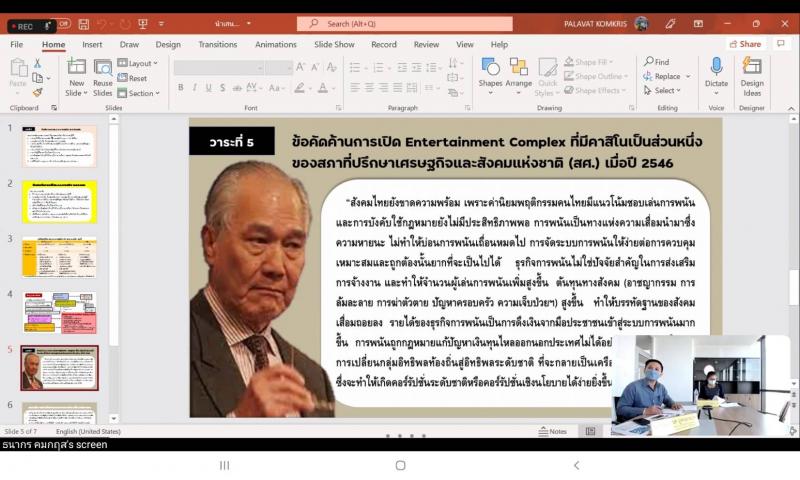
Task: Tap the Android back navigation arrow
Action: click(x=577, y=465)
